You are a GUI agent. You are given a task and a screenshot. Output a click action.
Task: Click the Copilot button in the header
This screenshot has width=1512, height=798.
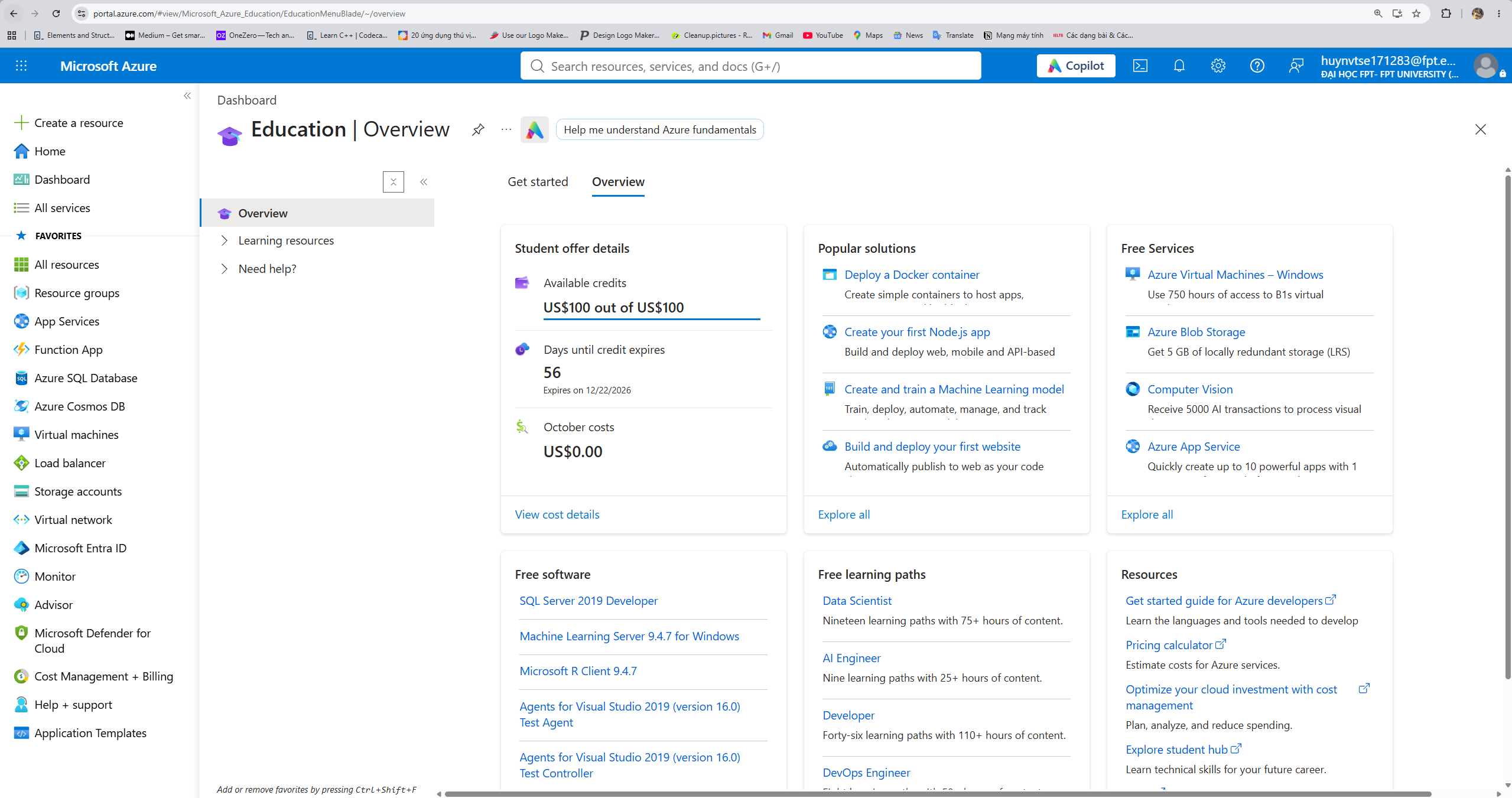(x=1076, y=66)
